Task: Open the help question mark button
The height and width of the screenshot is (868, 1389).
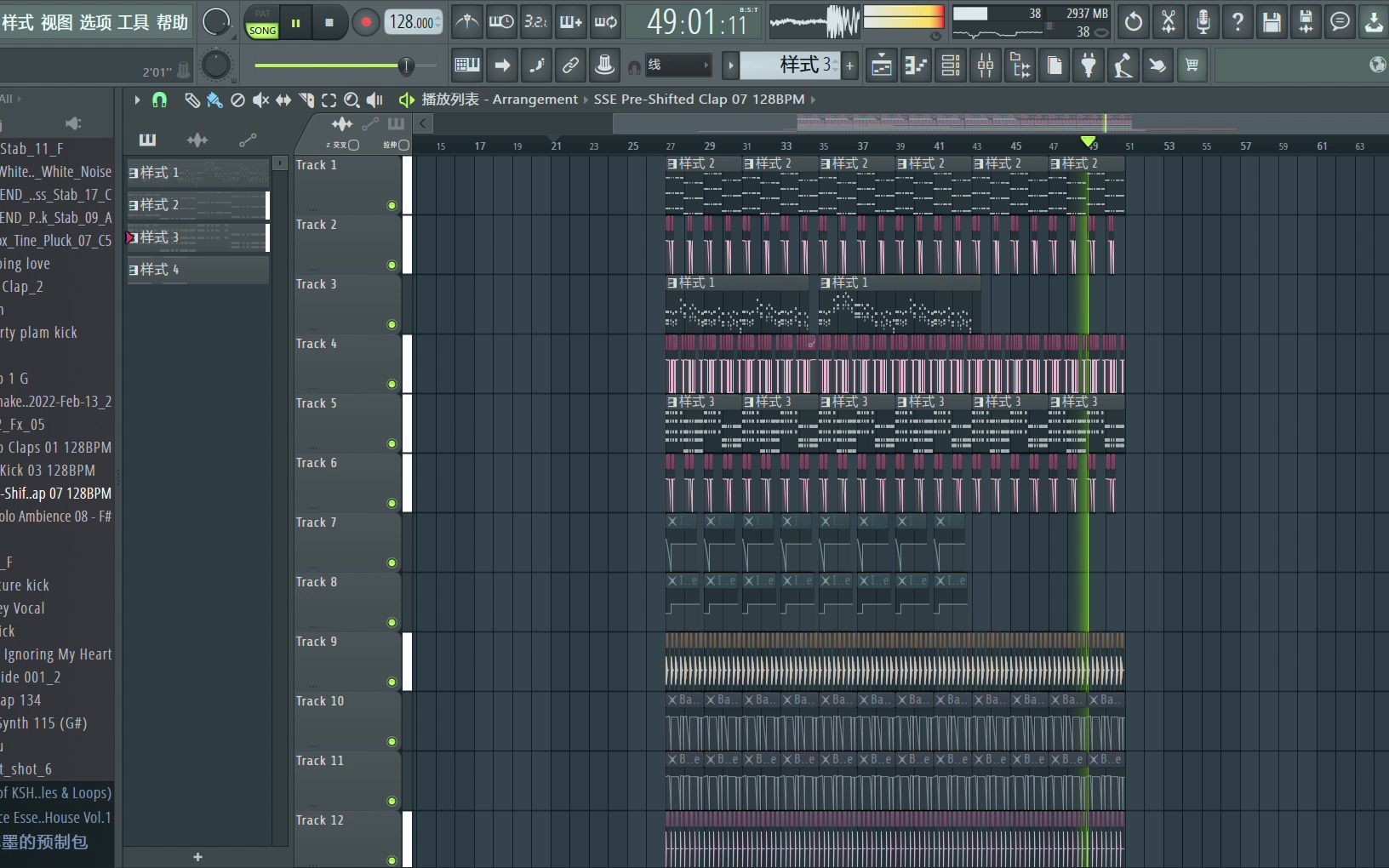Action: [x=1238, y=22]
